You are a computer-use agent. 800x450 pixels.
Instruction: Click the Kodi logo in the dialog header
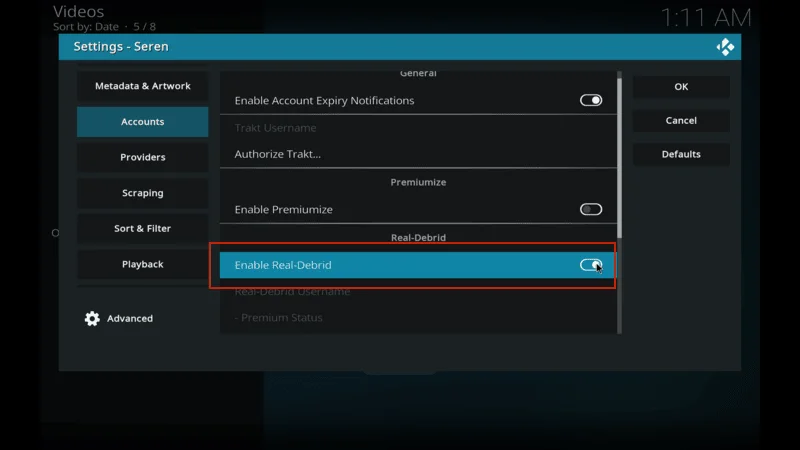tap(725, 47)
